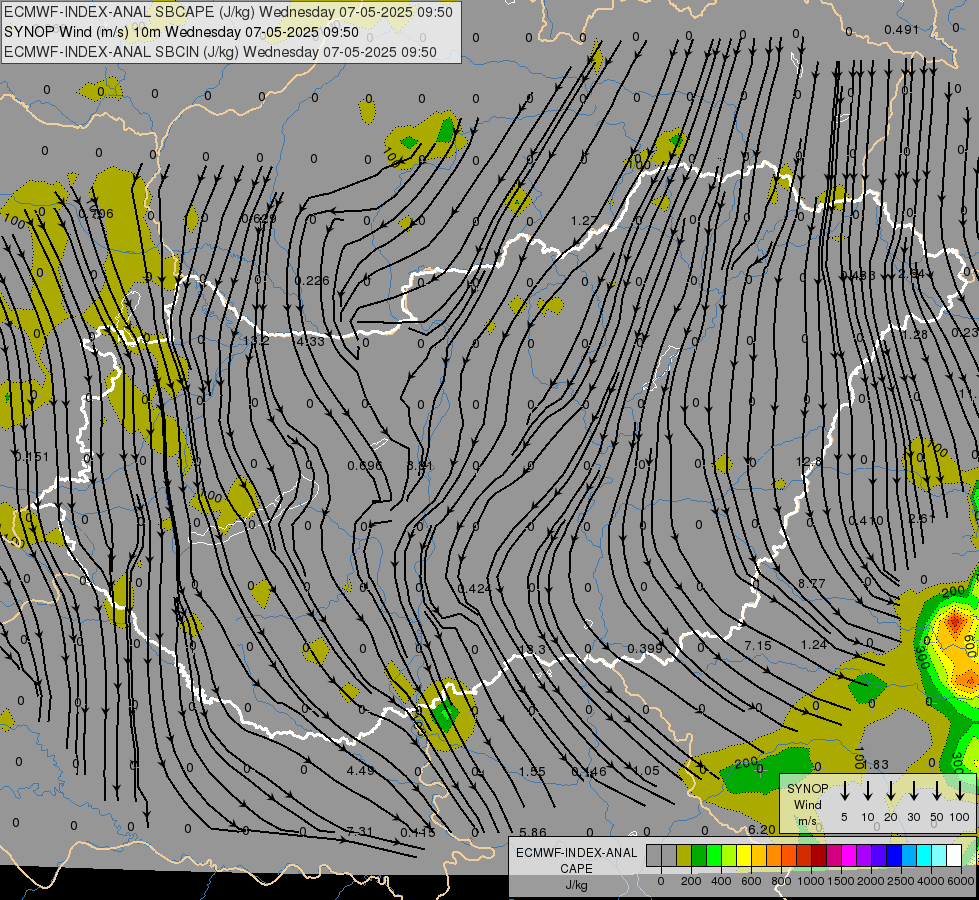Screen dimensions: 979x900
Task: Click the SBCIN title line
Action: [x=220, y=52]
